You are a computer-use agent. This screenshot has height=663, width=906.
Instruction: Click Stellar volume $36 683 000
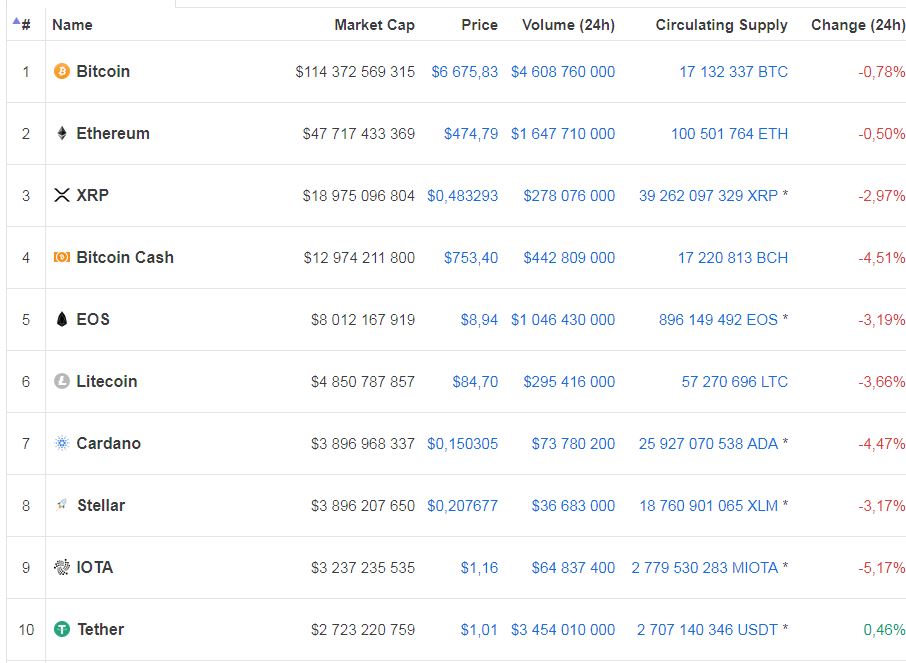click(x=573, y=506)
